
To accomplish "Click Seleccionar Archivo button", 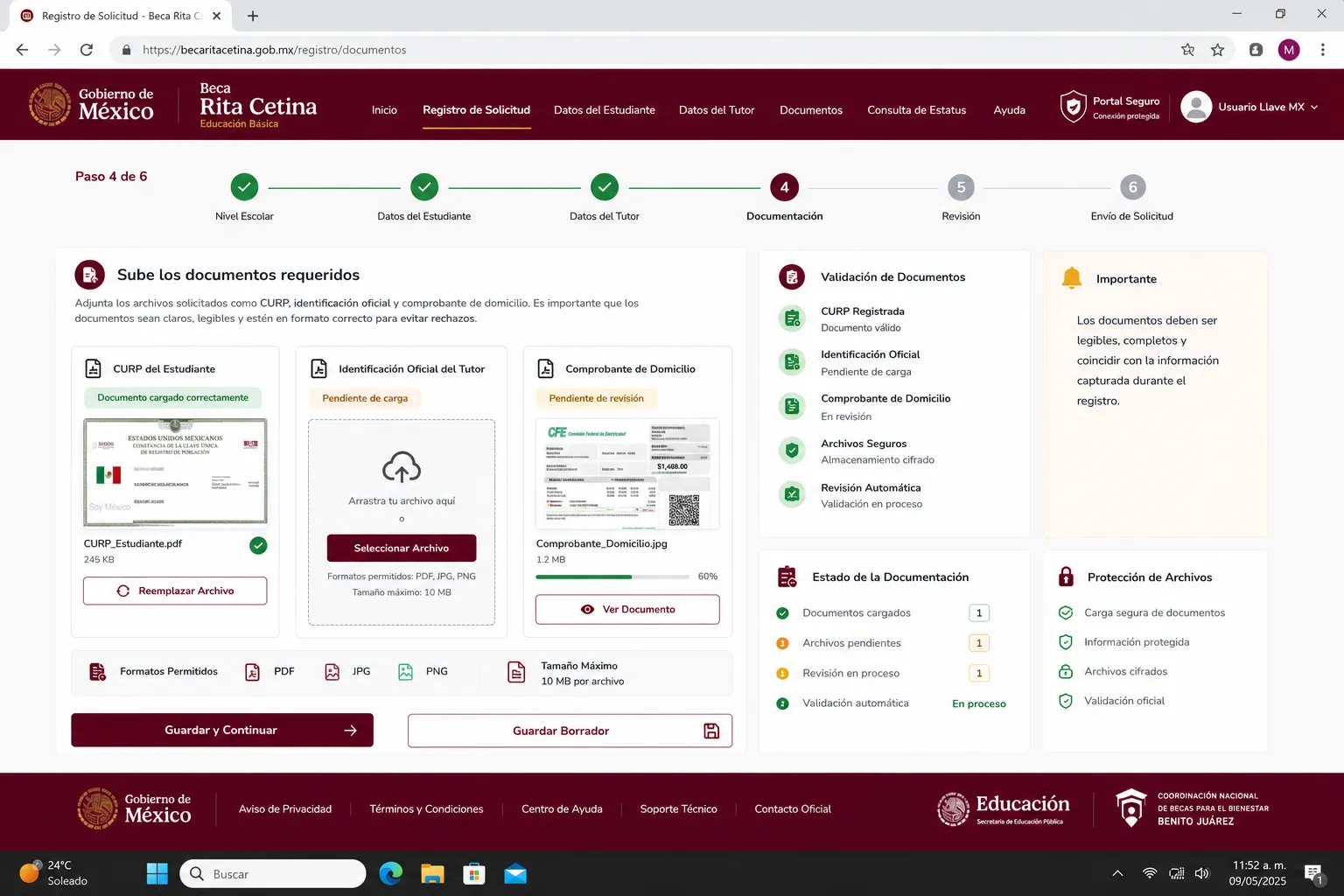I will point(402,548).
